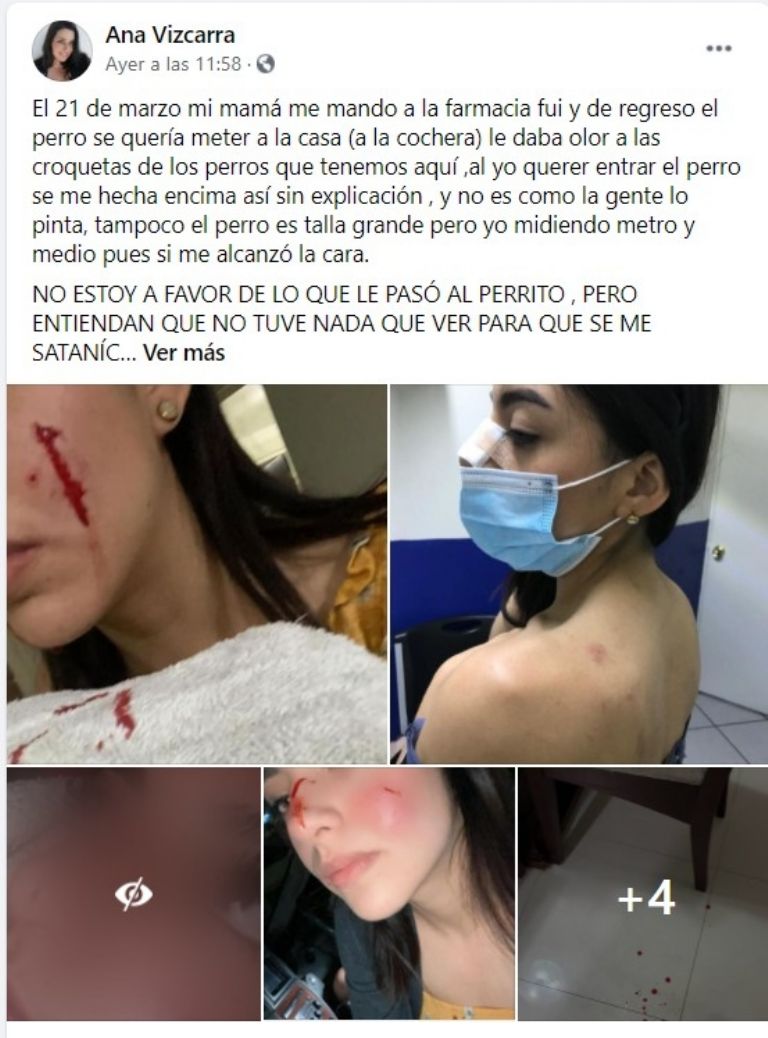The height and width of the screenshot is (1038, 768).
Task: Click the post text paragraph about the perro
Action: click(386, 181)
